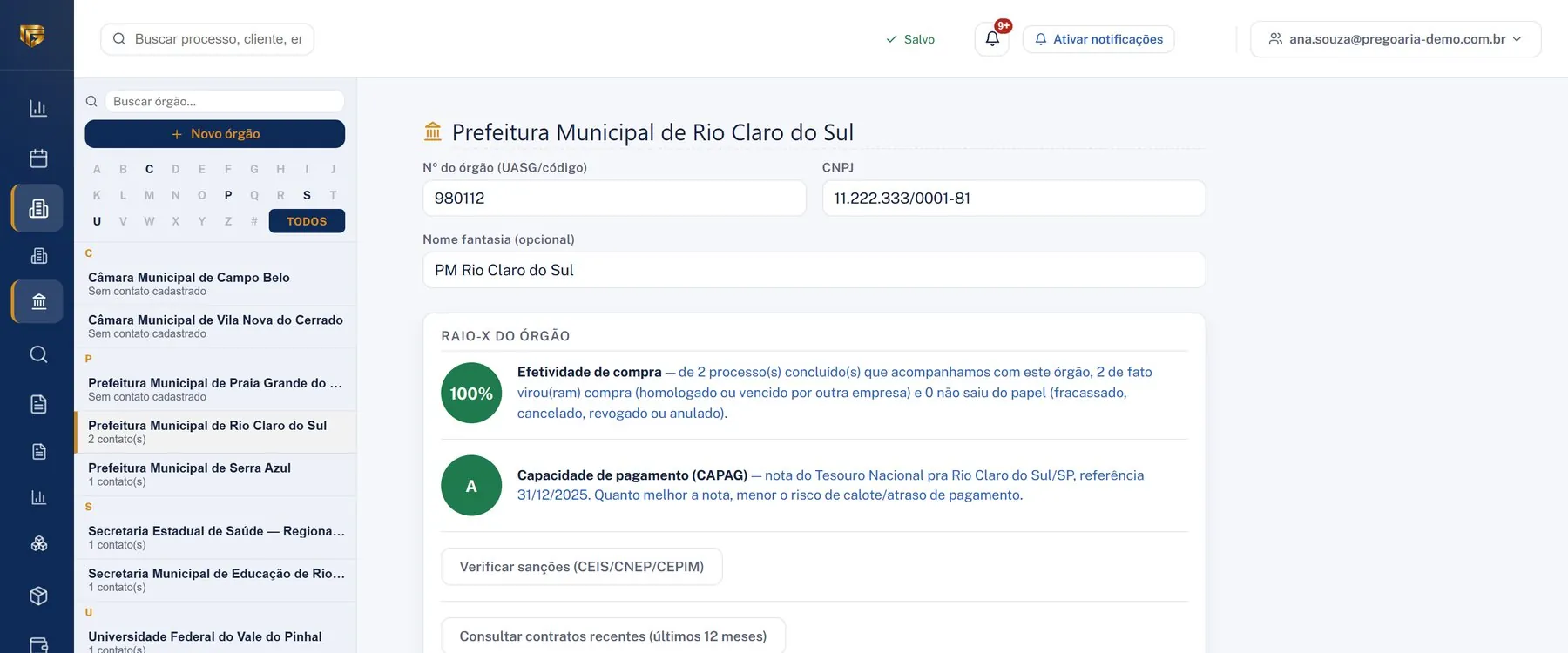Viewport: 1568px width, 653px height.
Task: Click the Nº do órgão field 980112
Action: click(x=614, y=199)
